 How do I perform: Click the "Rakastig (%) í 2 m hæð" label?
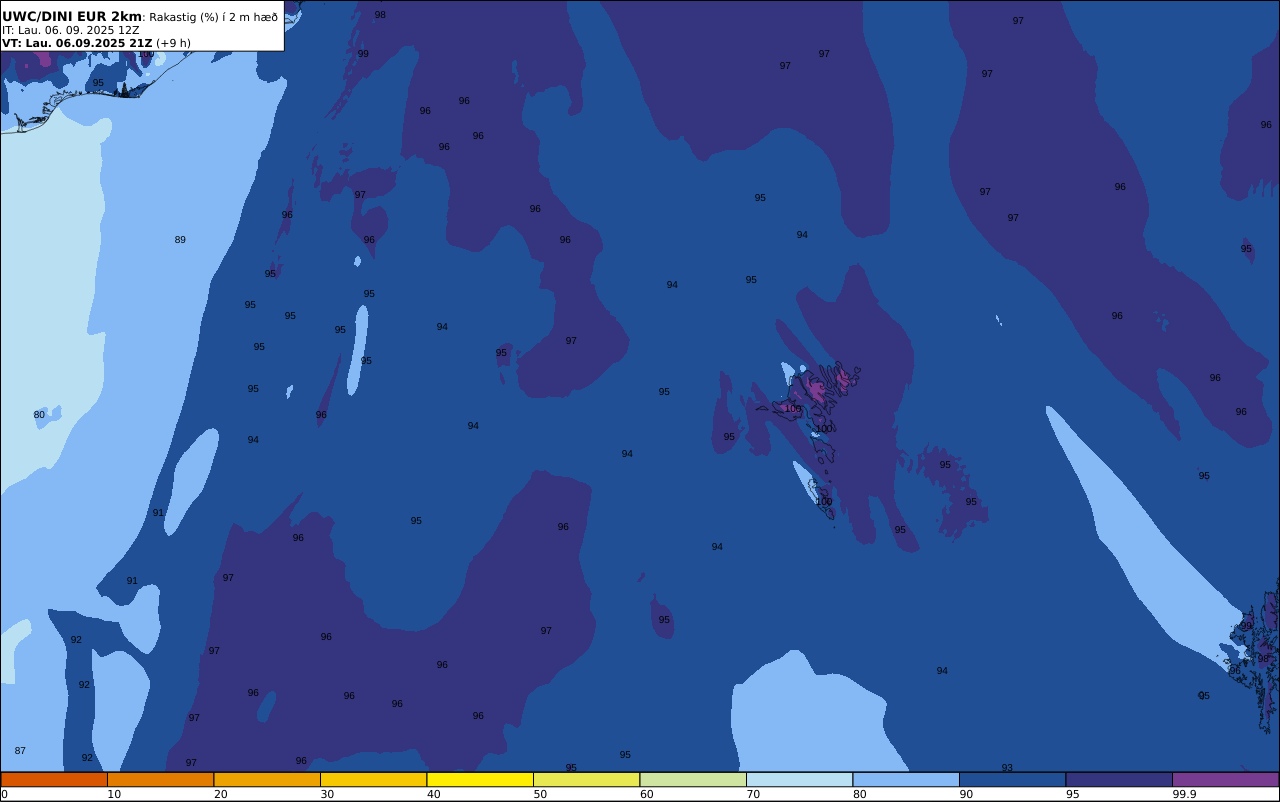point(214,17)
